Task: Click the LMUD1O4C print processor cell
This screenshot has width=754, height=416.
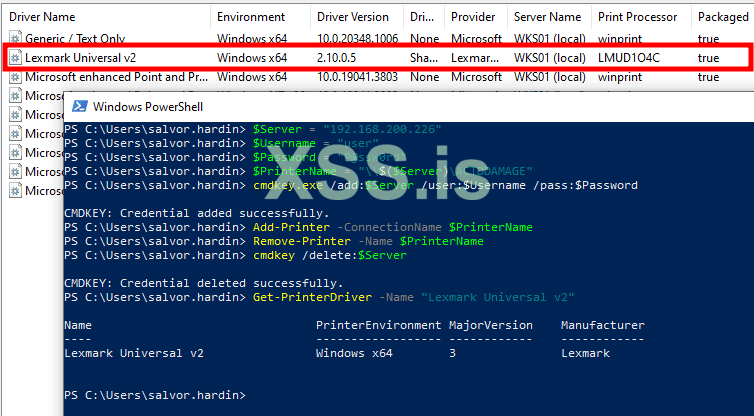Action: [x=629, y=58]
